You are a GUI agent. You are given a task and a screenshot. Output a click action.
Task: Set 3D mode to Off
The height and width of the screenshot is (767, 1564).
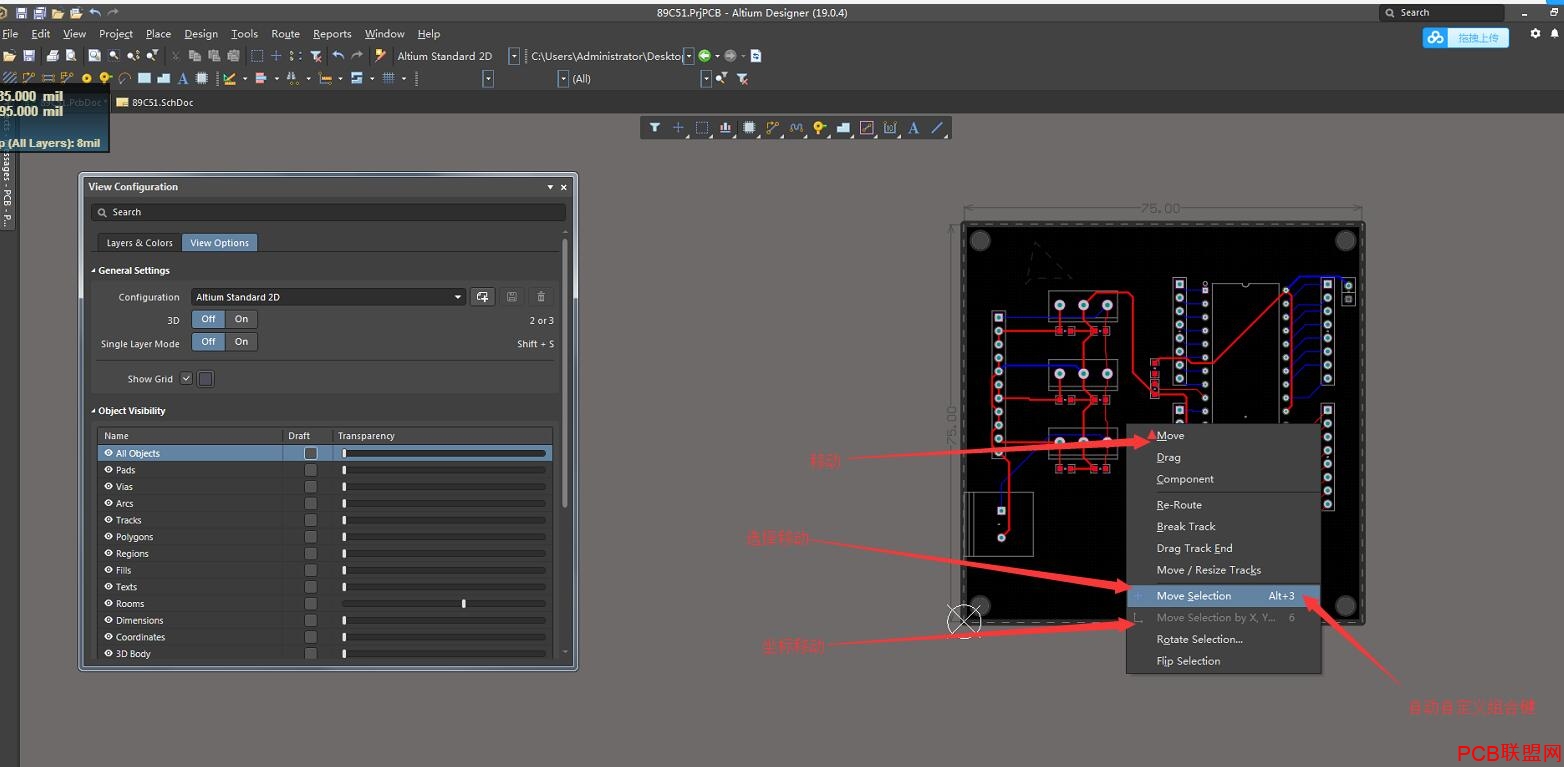(x=208, y=319)
